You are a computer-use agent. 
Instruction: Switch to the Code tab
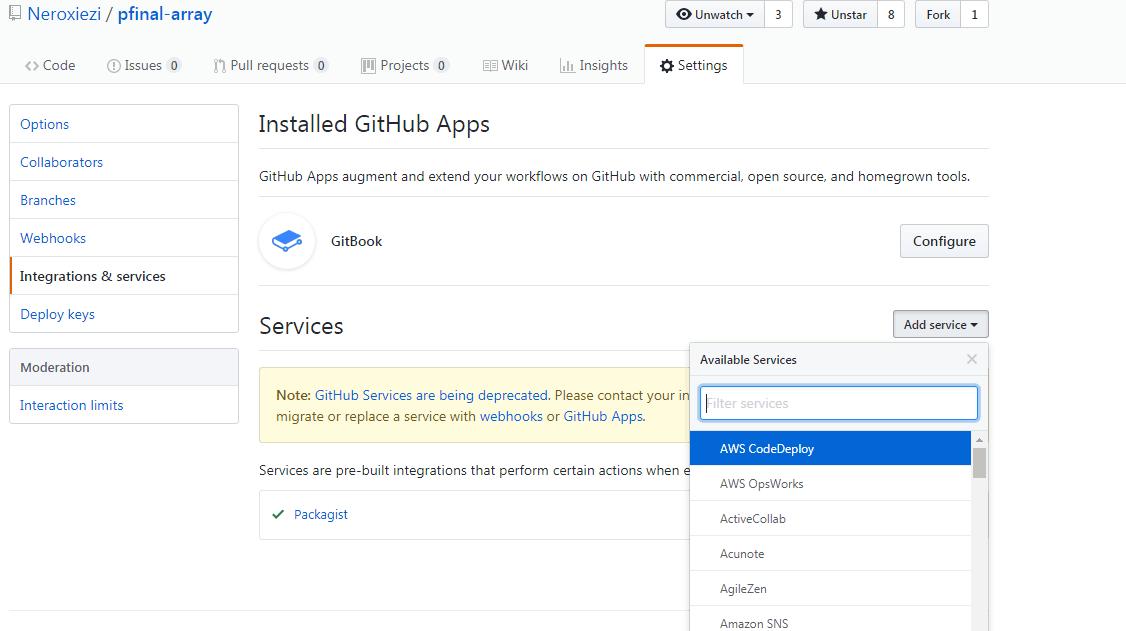pos(50,65)
